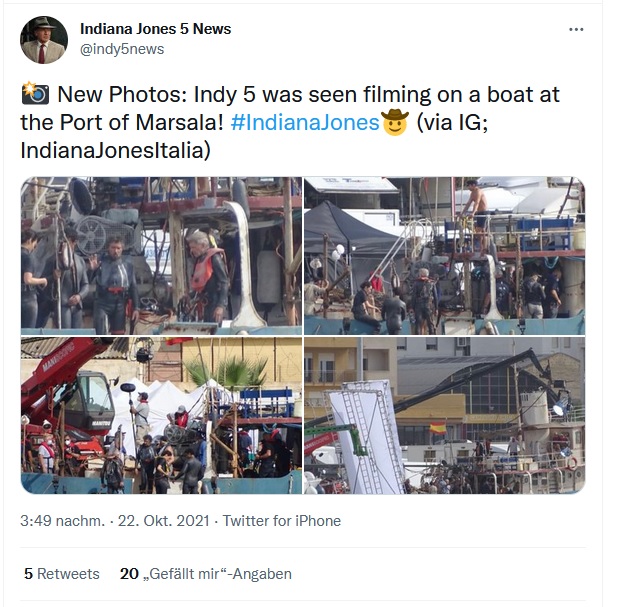Click the retweet count number 5
Screen dimensions: 630x607
click(28, 574)
